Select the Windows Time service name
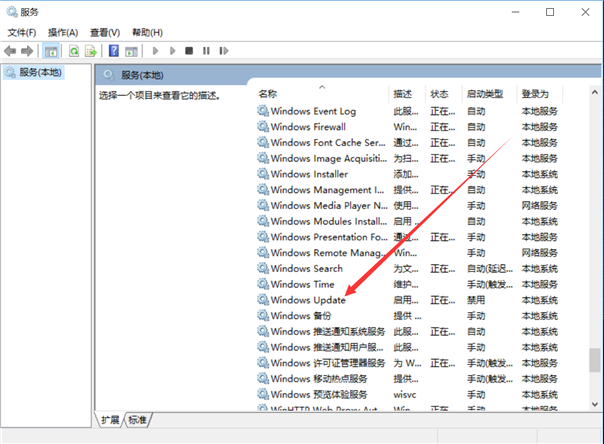This screenshot has width=604, height=444. click(302, 284)
